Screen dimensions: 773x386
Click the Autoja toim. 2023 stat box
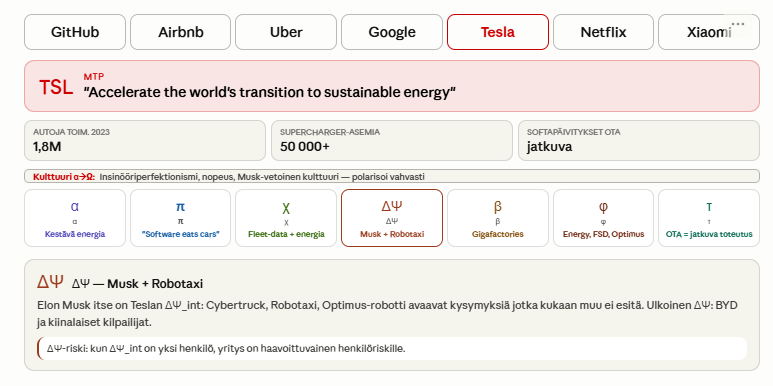[x=145, y=140]
